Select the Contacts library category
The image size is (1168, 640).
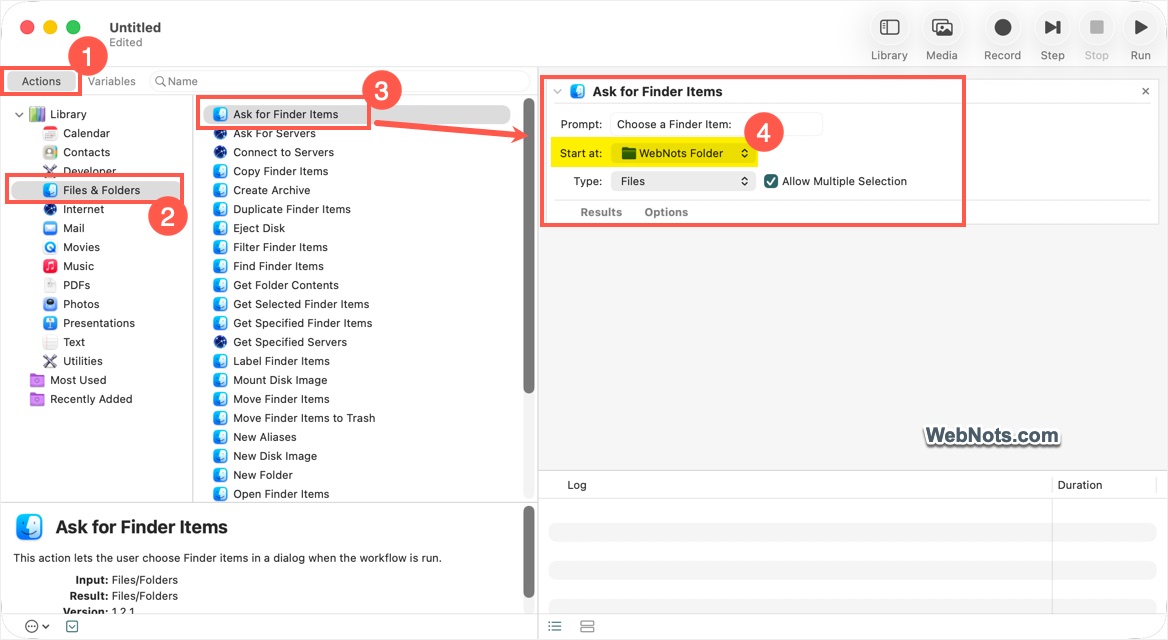(86, 152)
